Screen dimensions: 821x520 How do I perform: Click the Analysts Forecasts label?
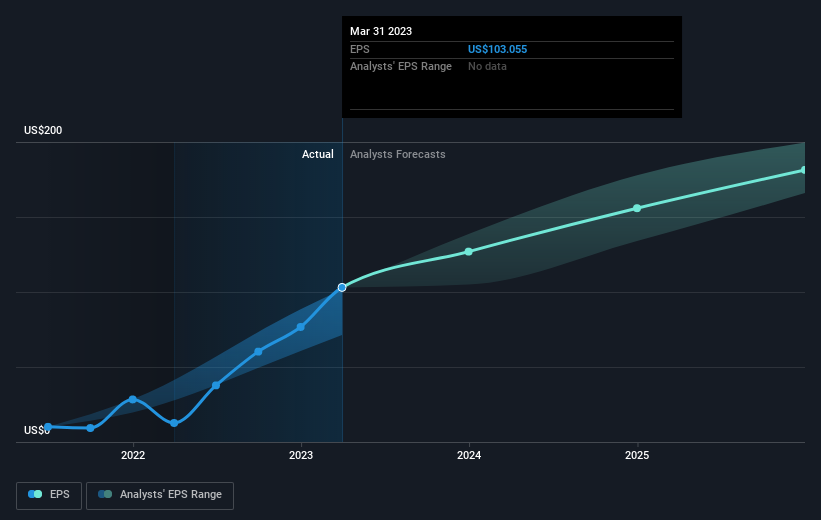click(x=397, y=154)
